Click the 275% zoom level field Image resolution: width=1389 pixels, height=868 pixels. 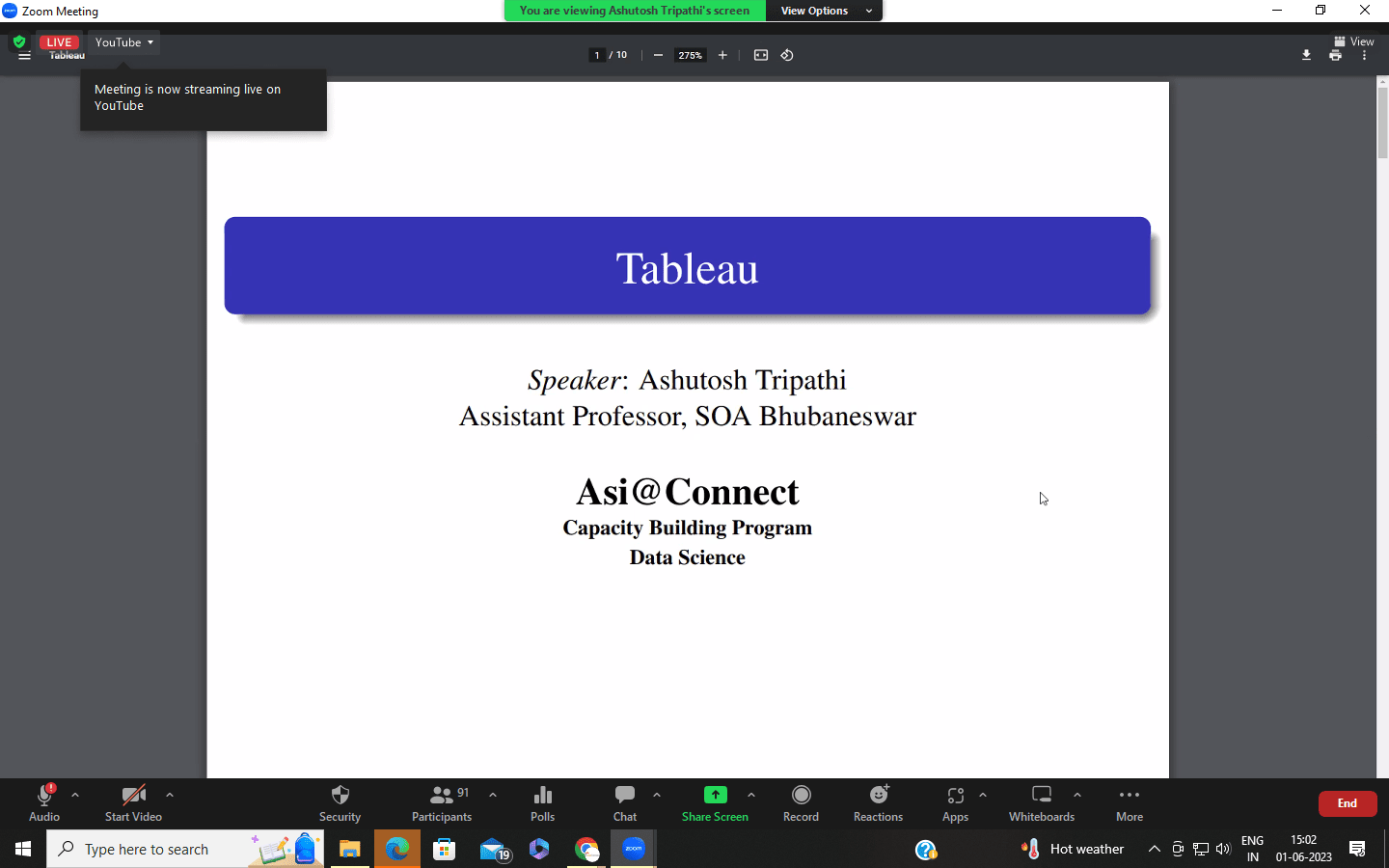point(691,55)
